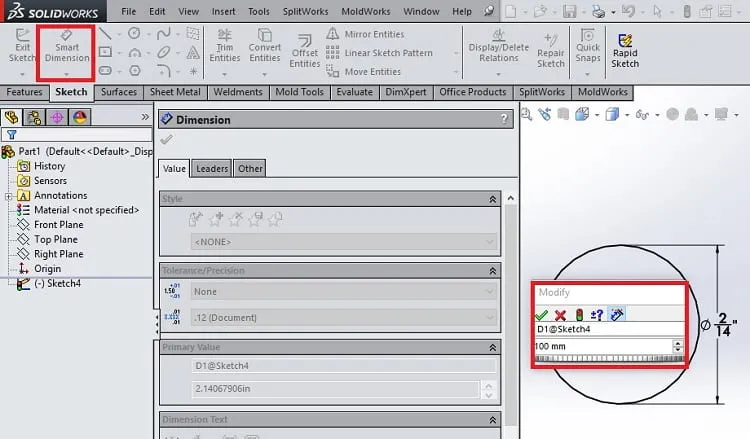The image size is (750, 439).
Task: Select the sketch Text tool
Action: (193, 52)
